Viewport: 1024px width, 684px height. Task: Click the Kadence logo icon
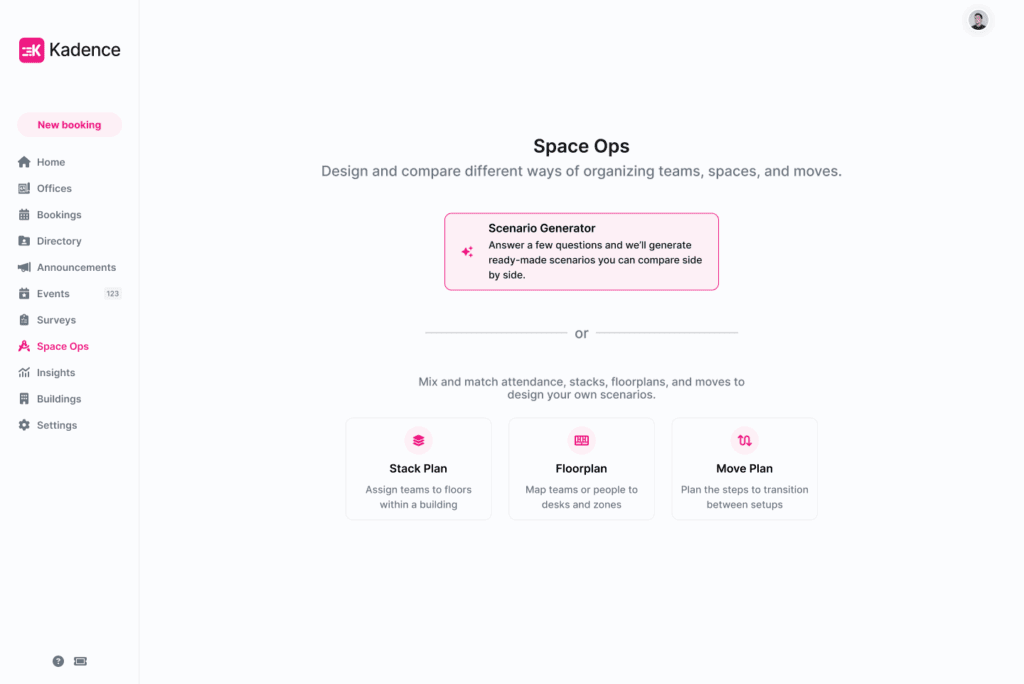[x=32, y=50]
